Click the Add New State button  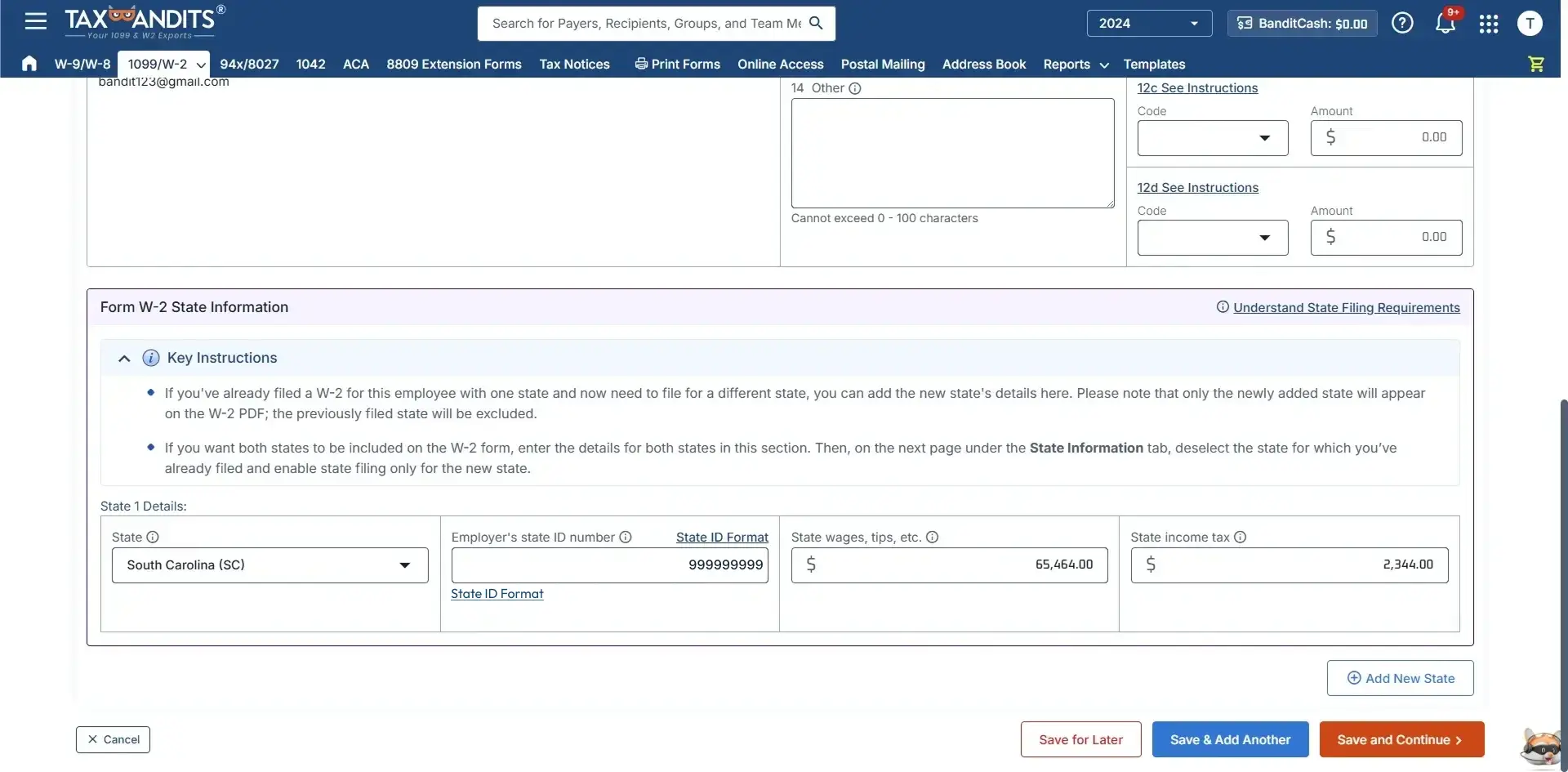point(1399,677)
